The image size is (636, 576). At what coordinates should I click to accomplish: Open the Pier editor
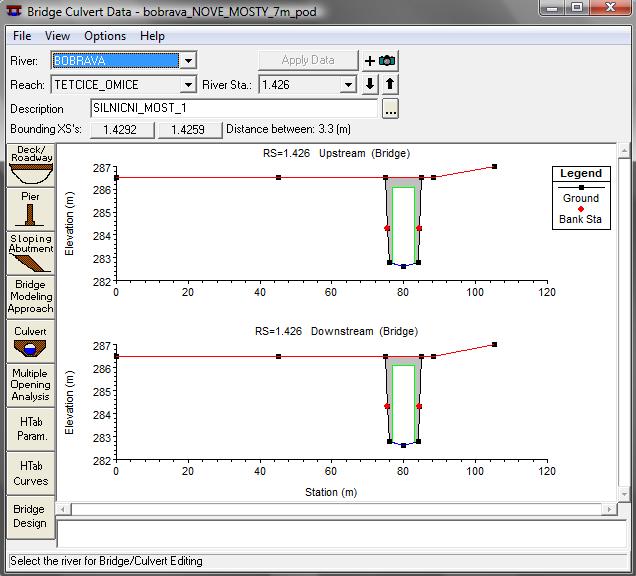31,209
